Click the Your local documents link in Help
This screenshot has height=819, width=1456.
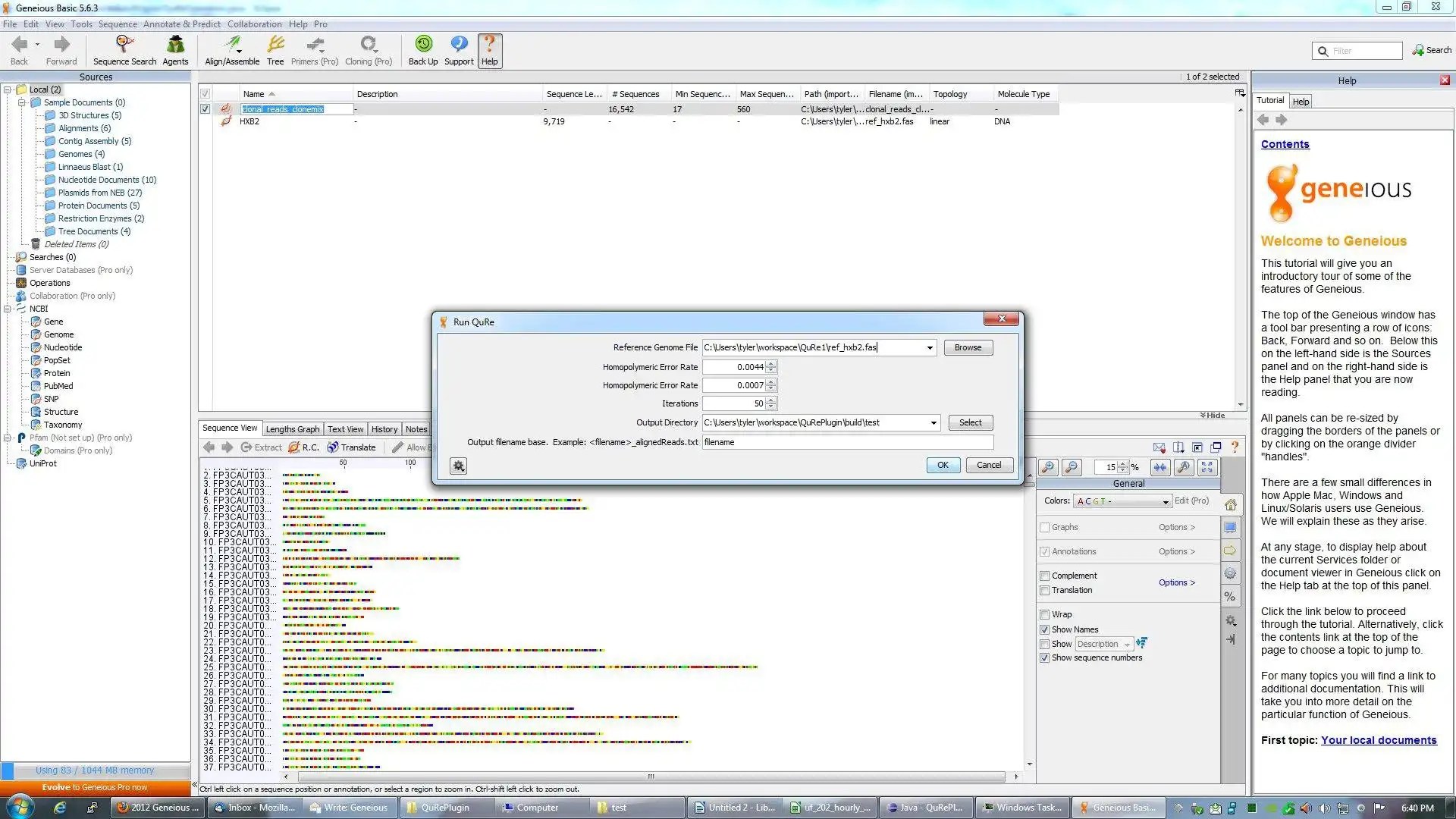[1377, 739]
